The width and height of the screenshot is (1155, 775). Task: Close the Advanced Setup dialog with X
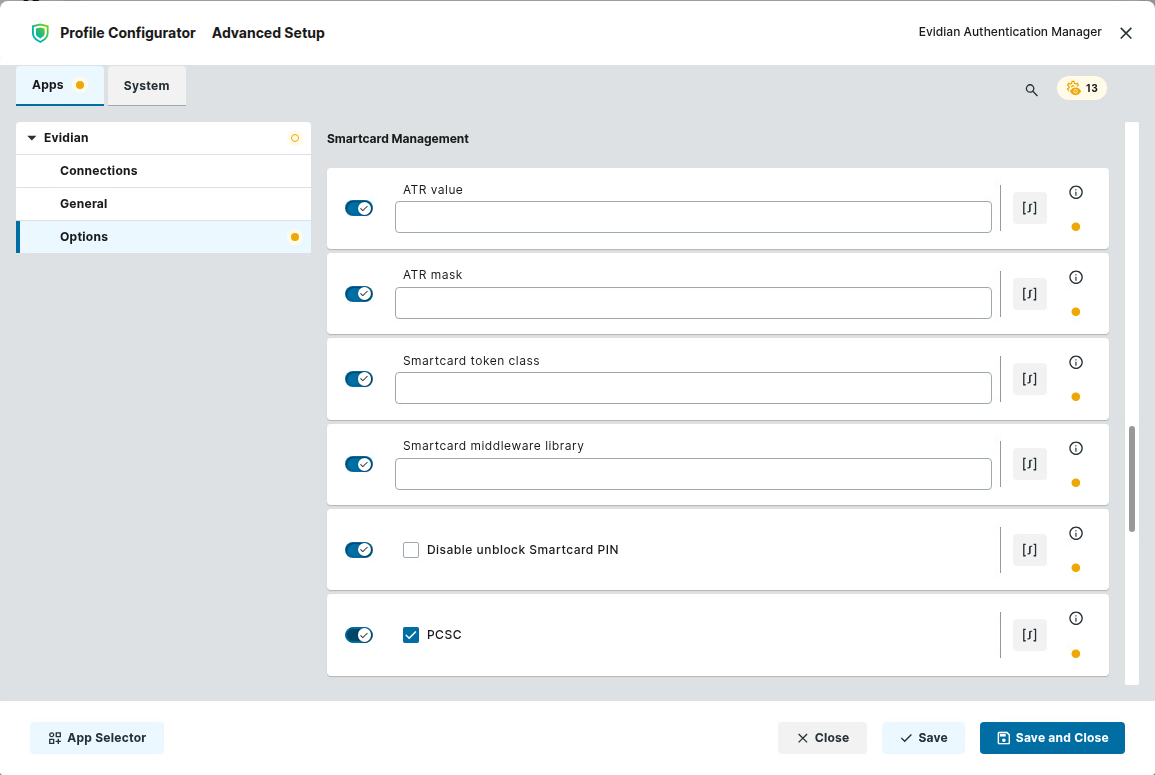click(1126, 33)
